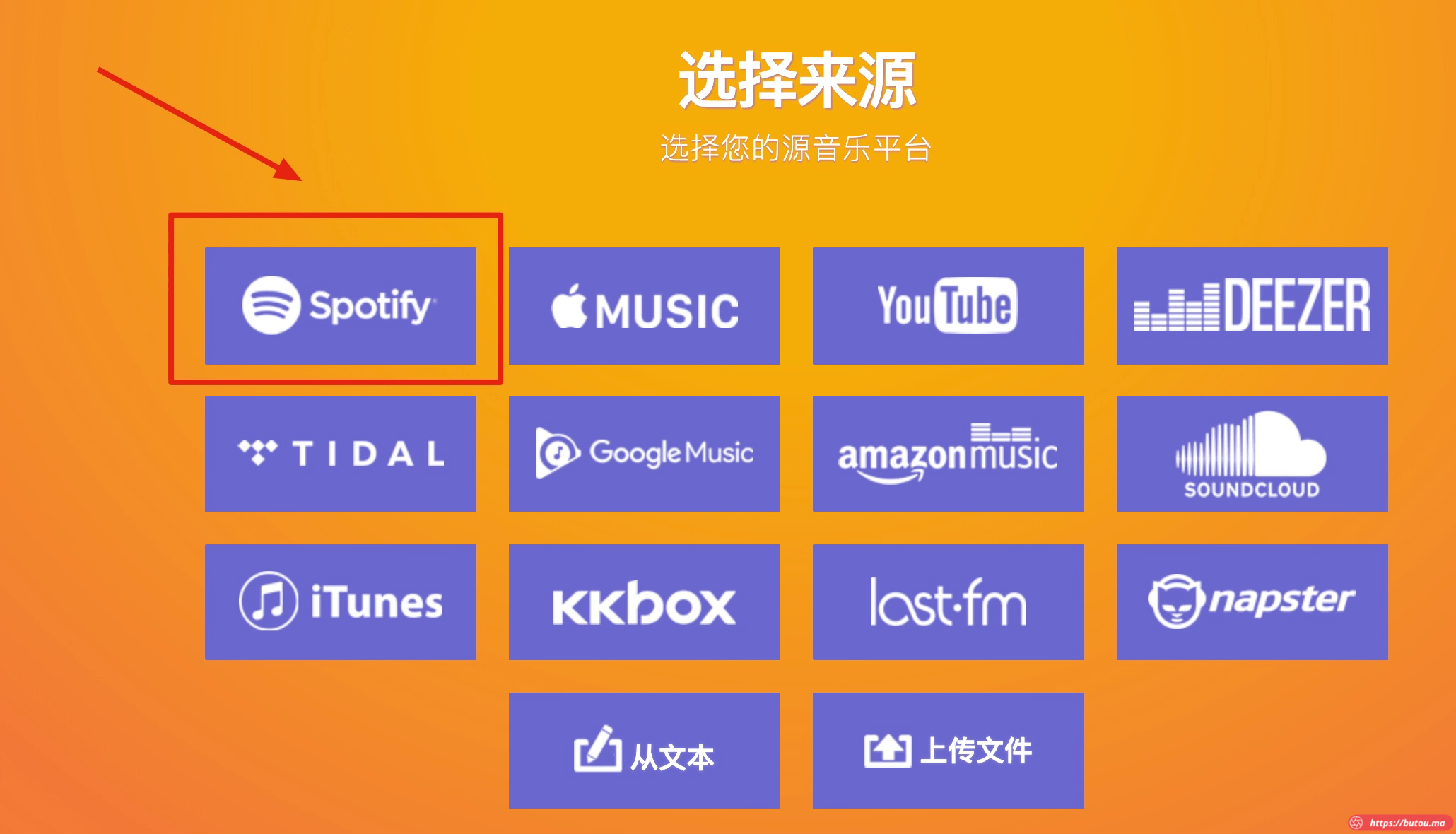Image resolution: width=1456 pixels, height=834 pixels.
Task: Click the Spotify circular logo icon
Action: pyautogui.click(x=271, y=305)
